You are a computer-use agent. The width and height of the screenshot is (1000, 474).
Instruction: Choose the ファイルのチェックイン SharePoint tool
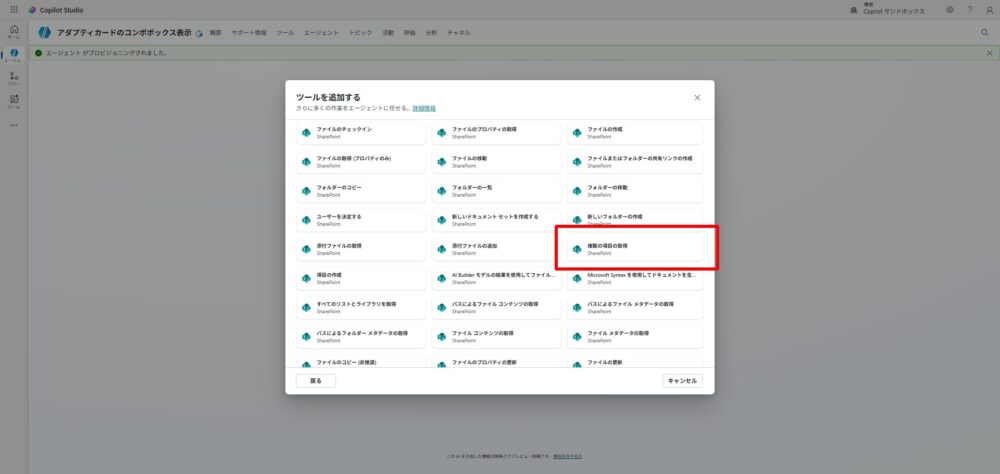point(364,133)
